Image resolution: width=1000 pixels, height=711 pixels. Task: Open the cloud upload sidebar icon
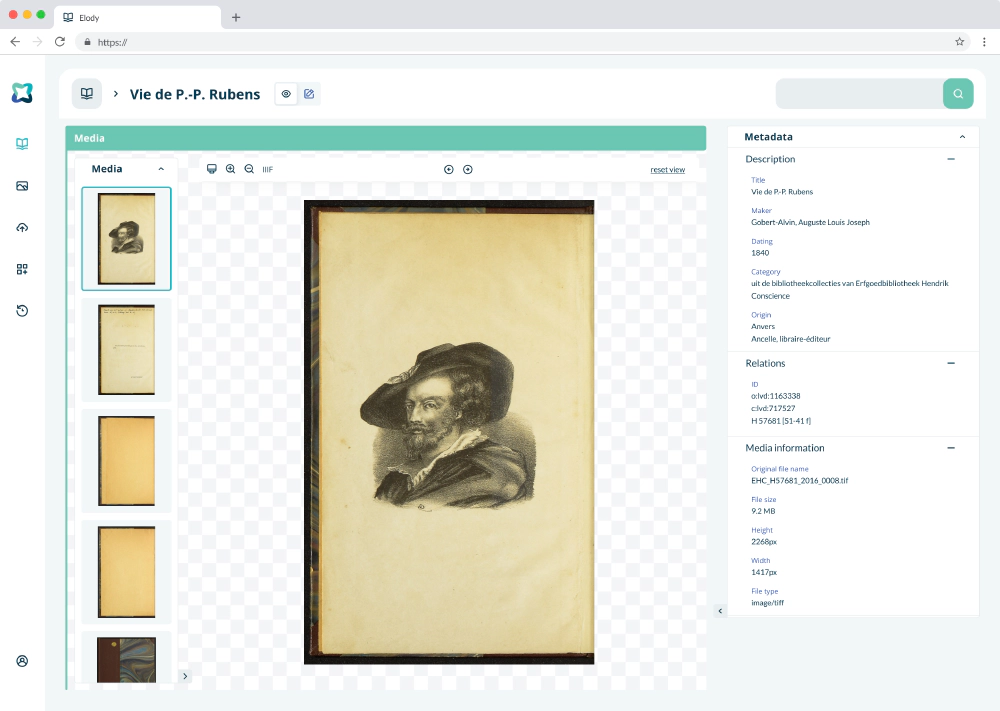pyautogui.click(x=22, y=228)
